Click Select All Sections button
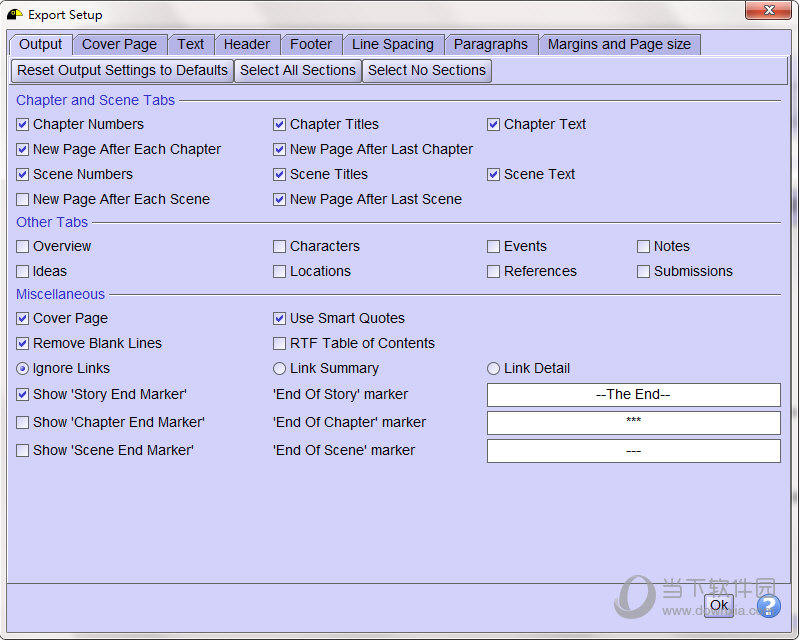The image size is (799, 640). coord(298,70)
